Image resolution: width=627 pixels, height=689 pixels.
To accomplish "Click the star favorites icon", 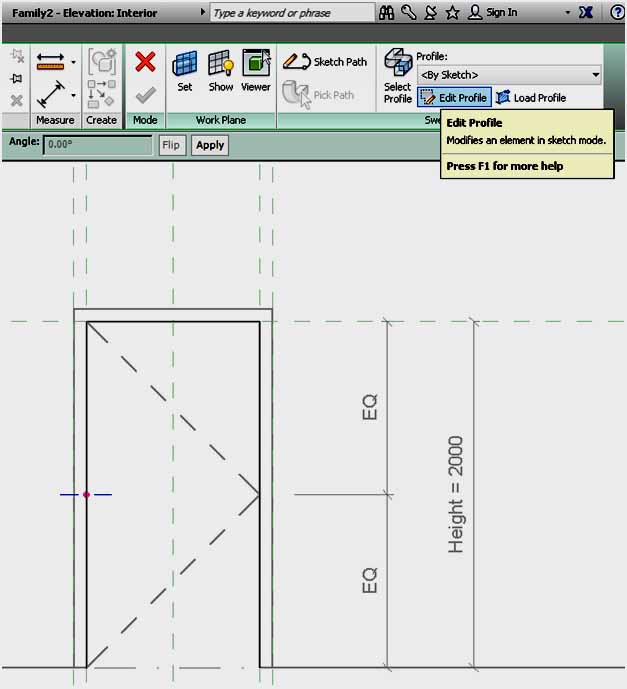I will (452, 12).
